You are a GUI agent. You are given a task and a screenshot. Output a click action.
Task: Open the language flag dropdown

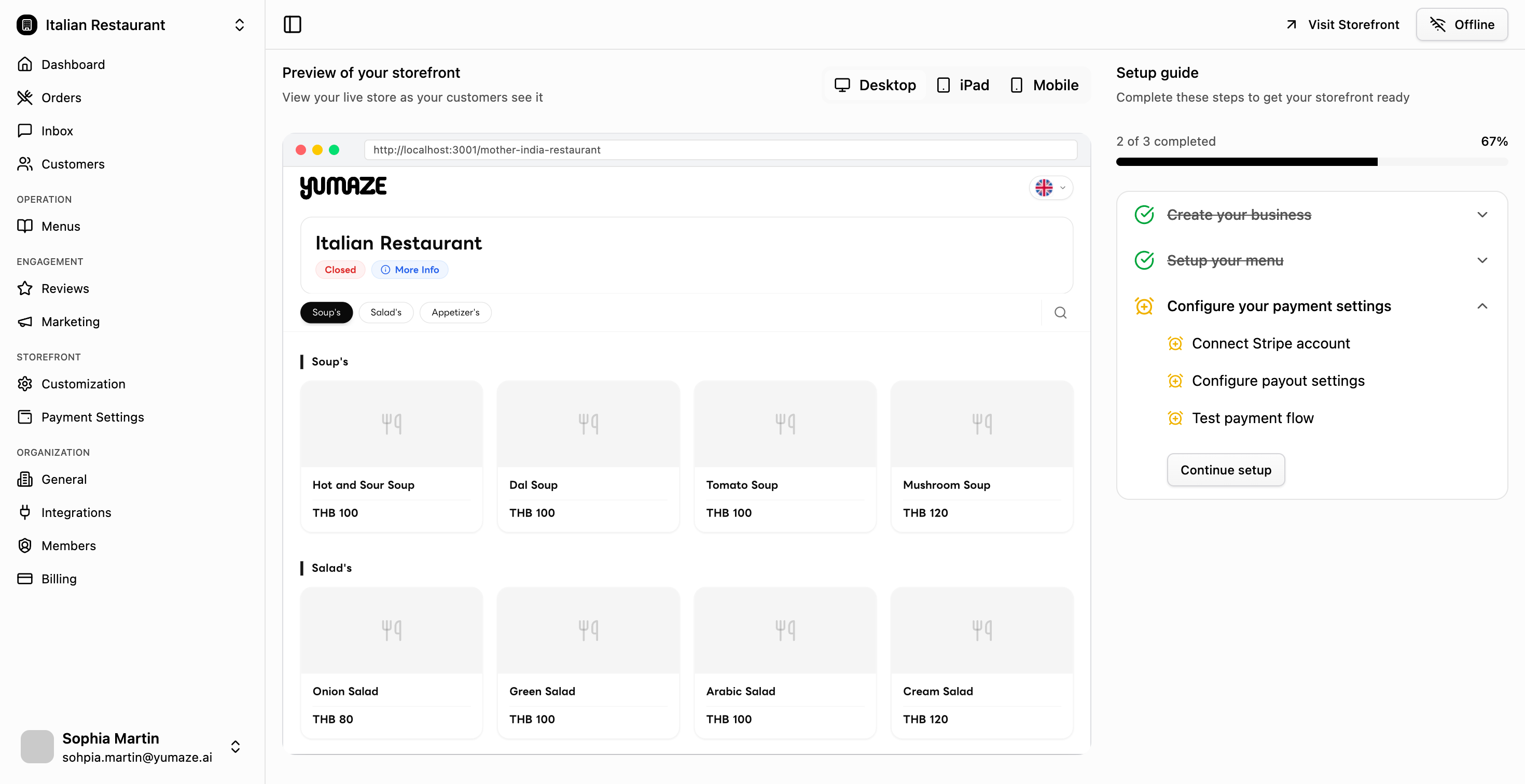pyautogui.click(x=1051, y=188)
